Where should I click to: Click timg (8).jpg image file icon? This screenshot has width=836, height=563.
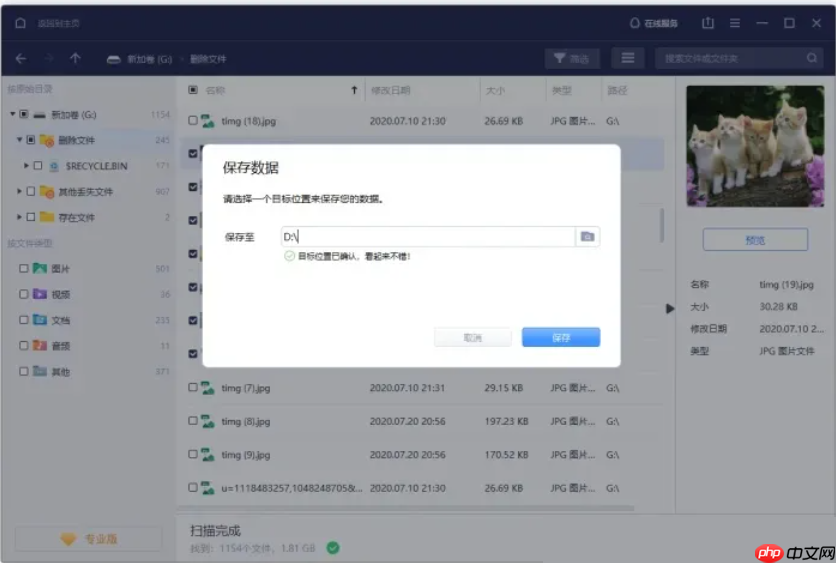point(207,421)
